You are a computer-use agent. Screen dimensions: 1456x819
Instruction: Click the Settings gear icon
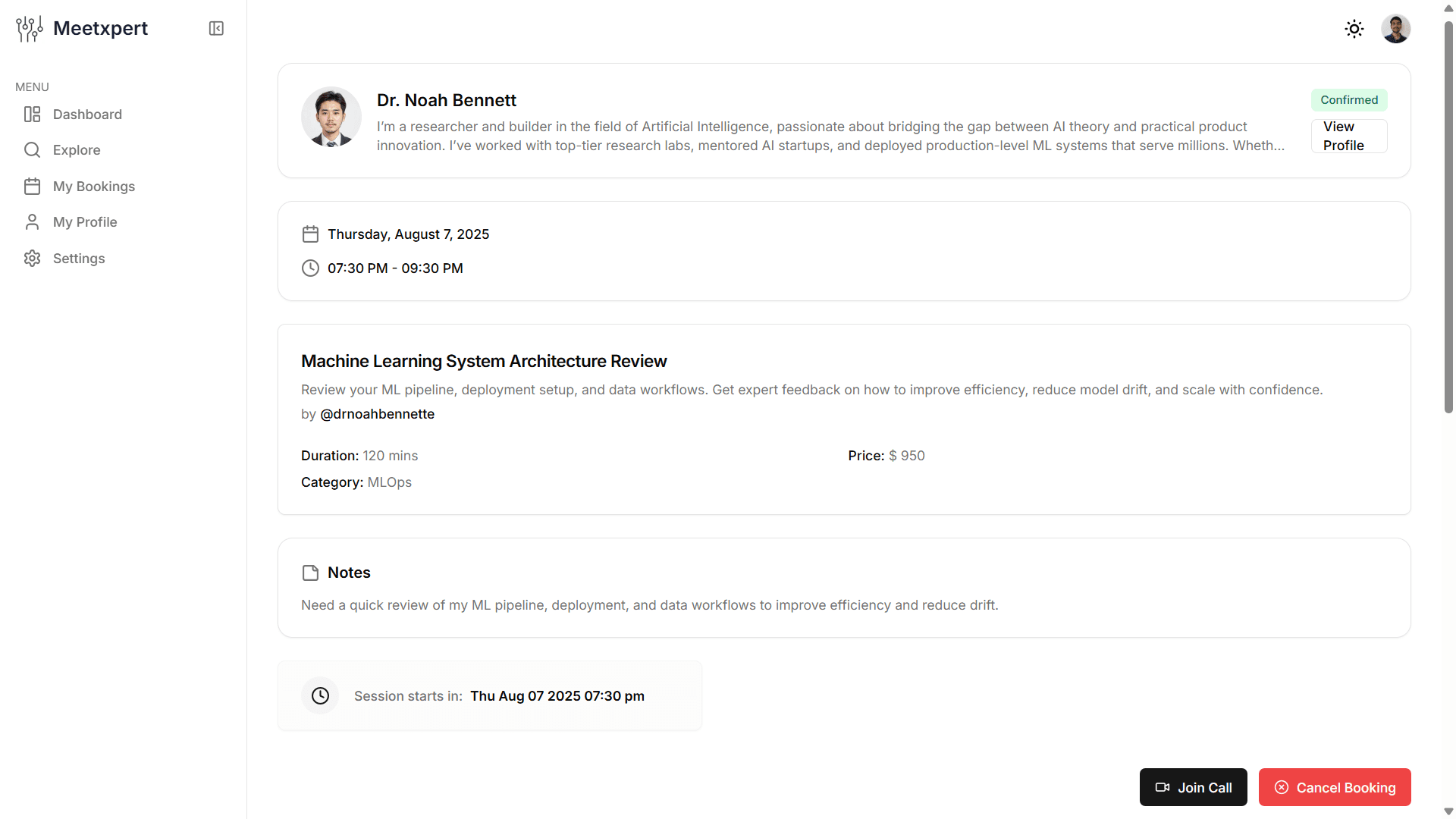32,259
